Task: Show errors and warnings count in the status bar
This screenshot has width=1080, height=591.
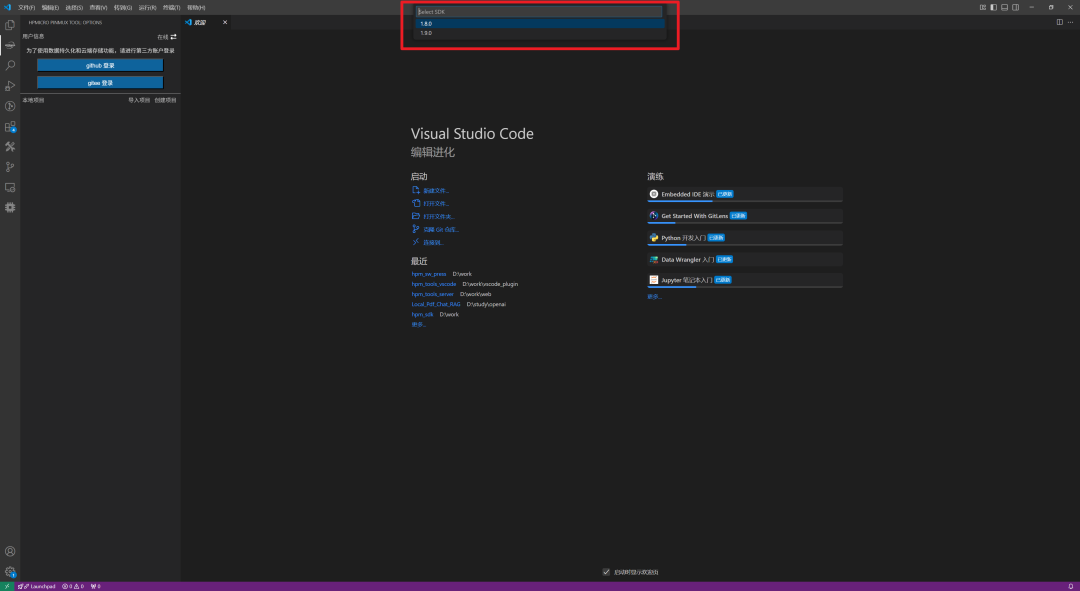Action: coord(72,586)
